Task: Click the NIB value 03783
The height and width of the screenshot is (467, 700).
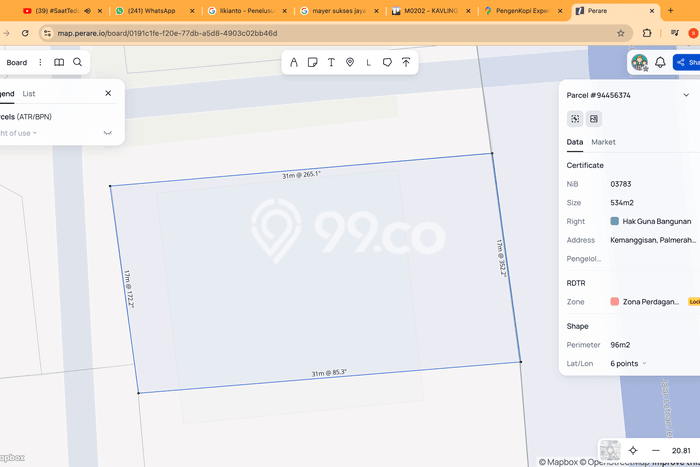Action: click(621, 184)
